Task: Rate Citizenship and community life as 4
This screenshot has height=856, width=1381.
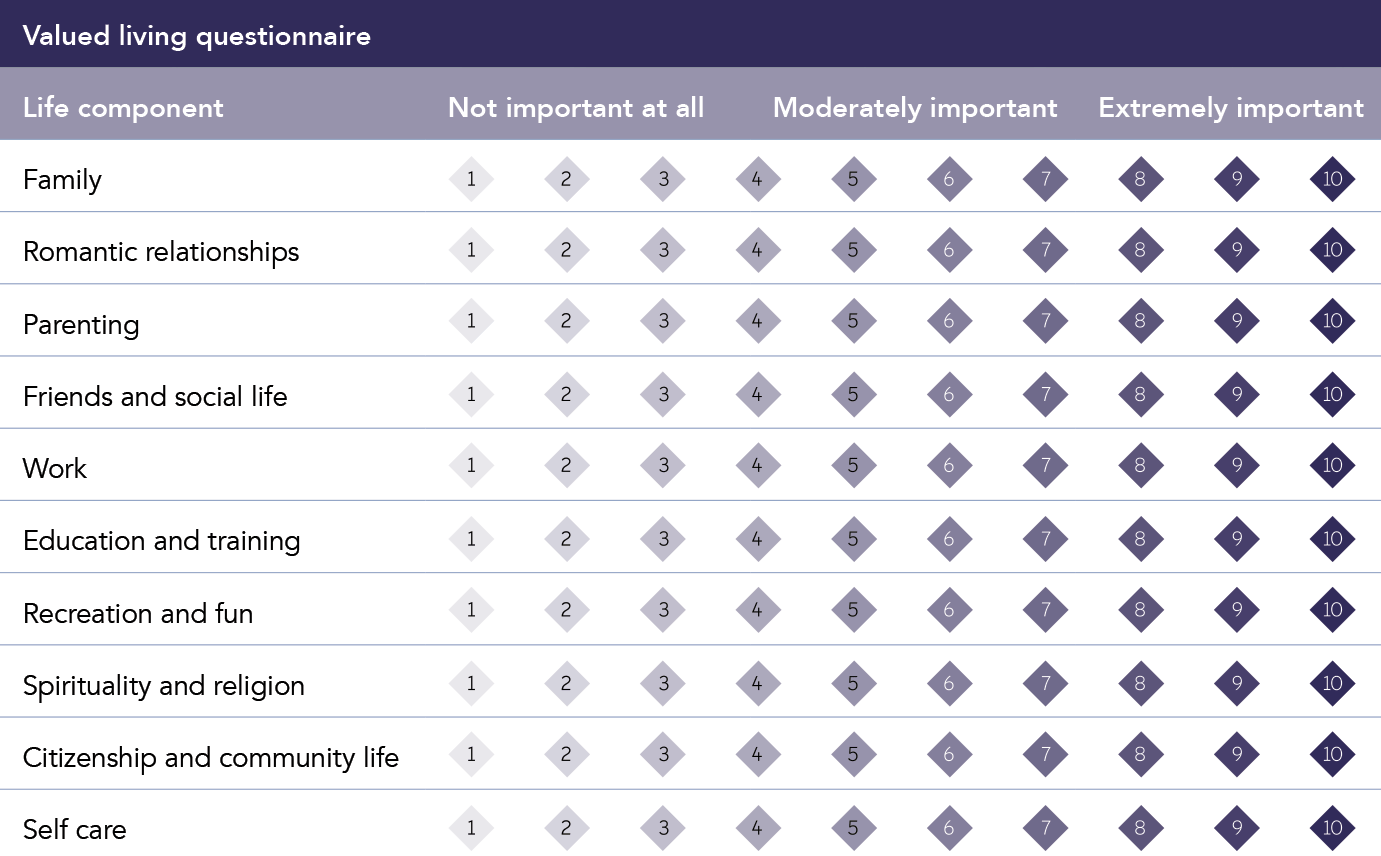Action: tap(757, 755)
